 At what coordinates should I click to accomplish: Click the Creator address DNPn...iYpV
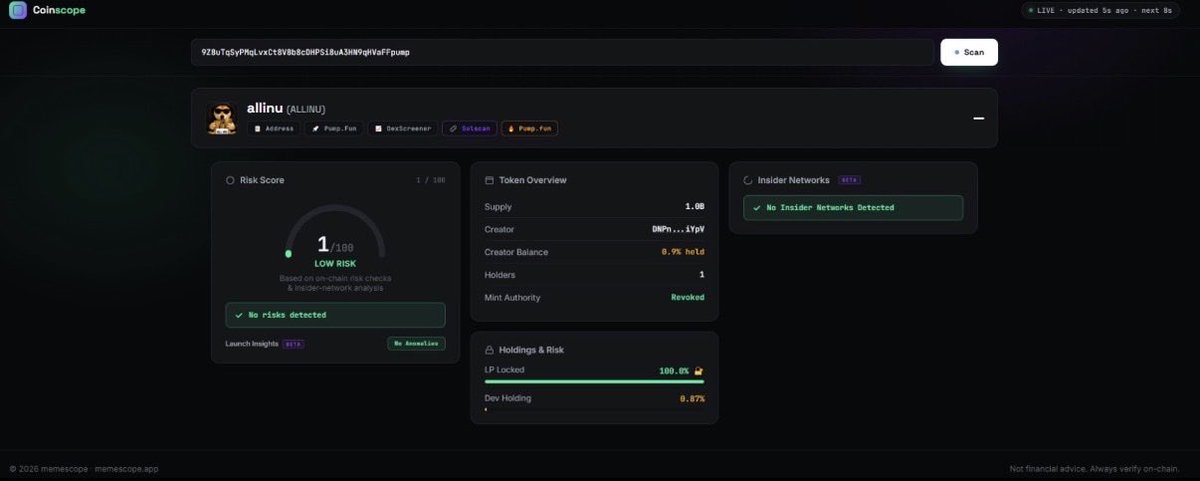(678, 229)
